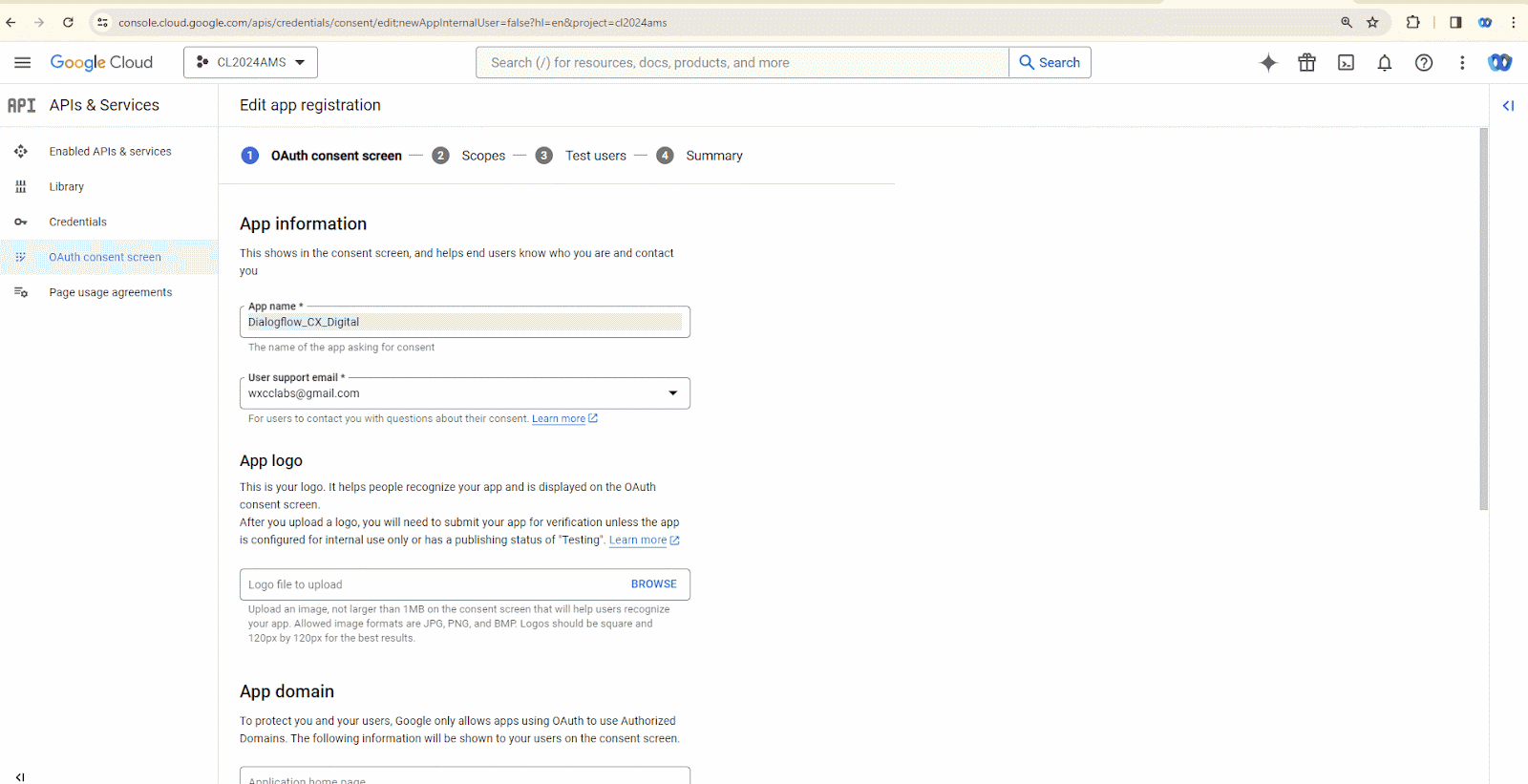The height and width of the screenshot is (784, 1528).
Task: Open Credentials in the sidebar
Action: (x=78, y=222)
